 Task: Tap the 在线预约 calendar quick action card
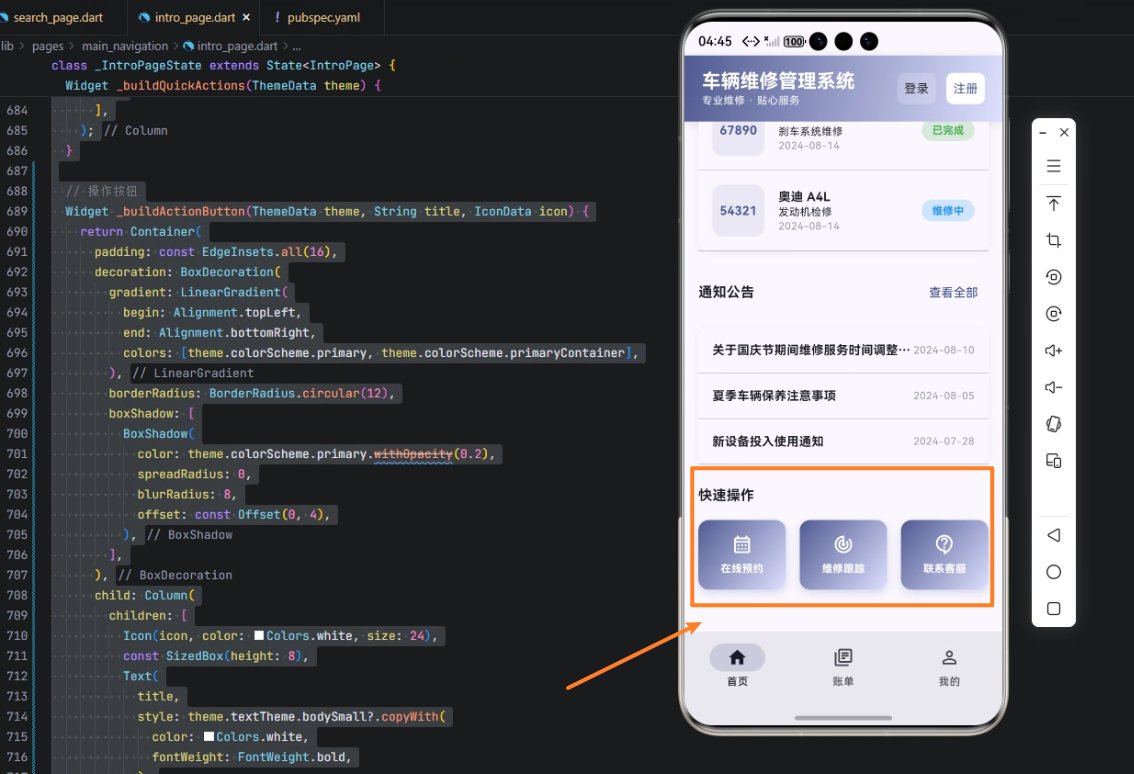[x=742, y=554]
